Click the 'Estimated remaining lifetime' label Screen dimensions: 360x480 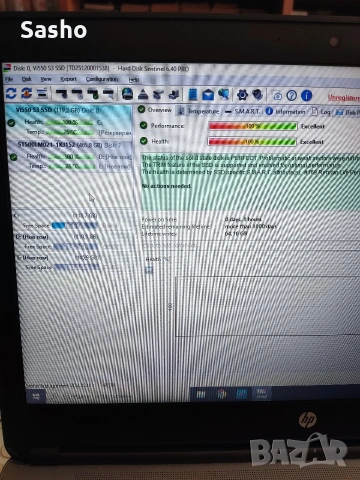[175, 227]
